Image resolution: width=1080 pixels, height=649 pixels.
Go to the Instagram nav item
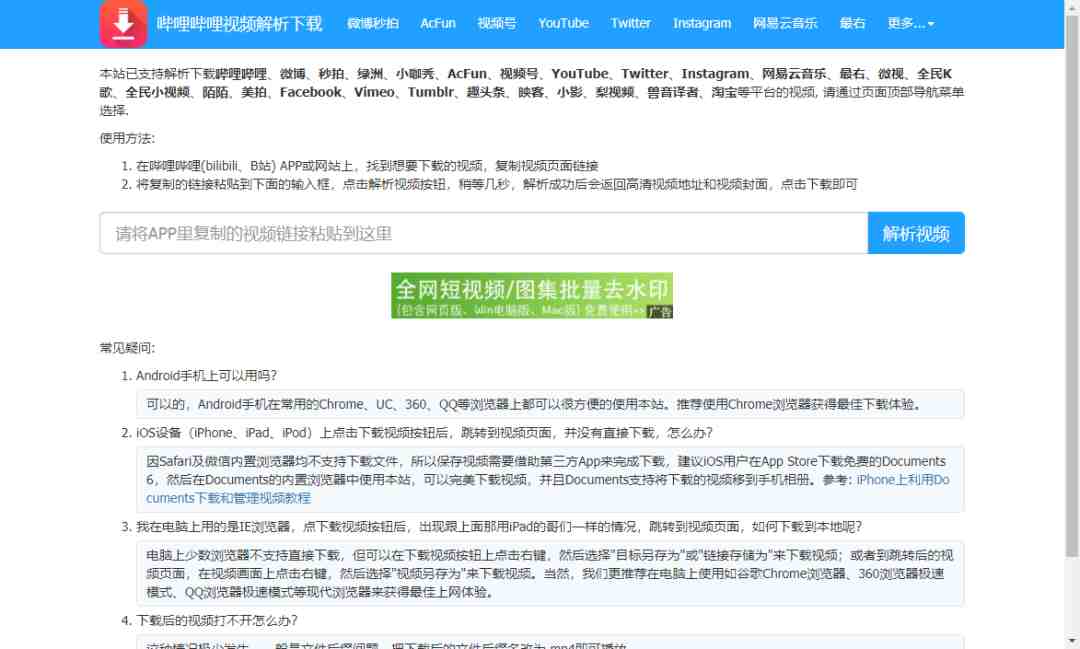(x=702, y=23)
